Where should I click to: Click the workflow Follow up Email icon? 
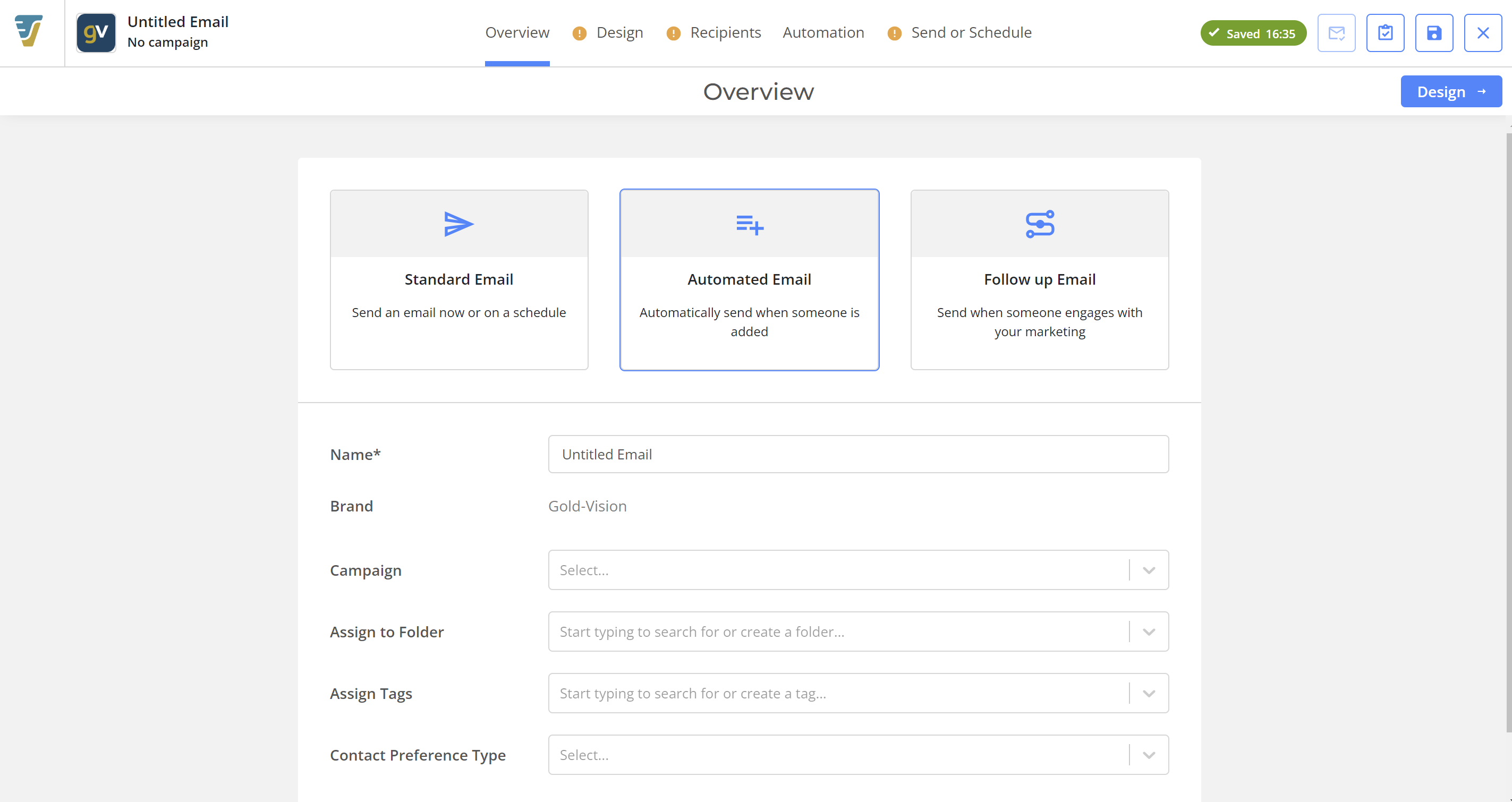click(1040, 224)
